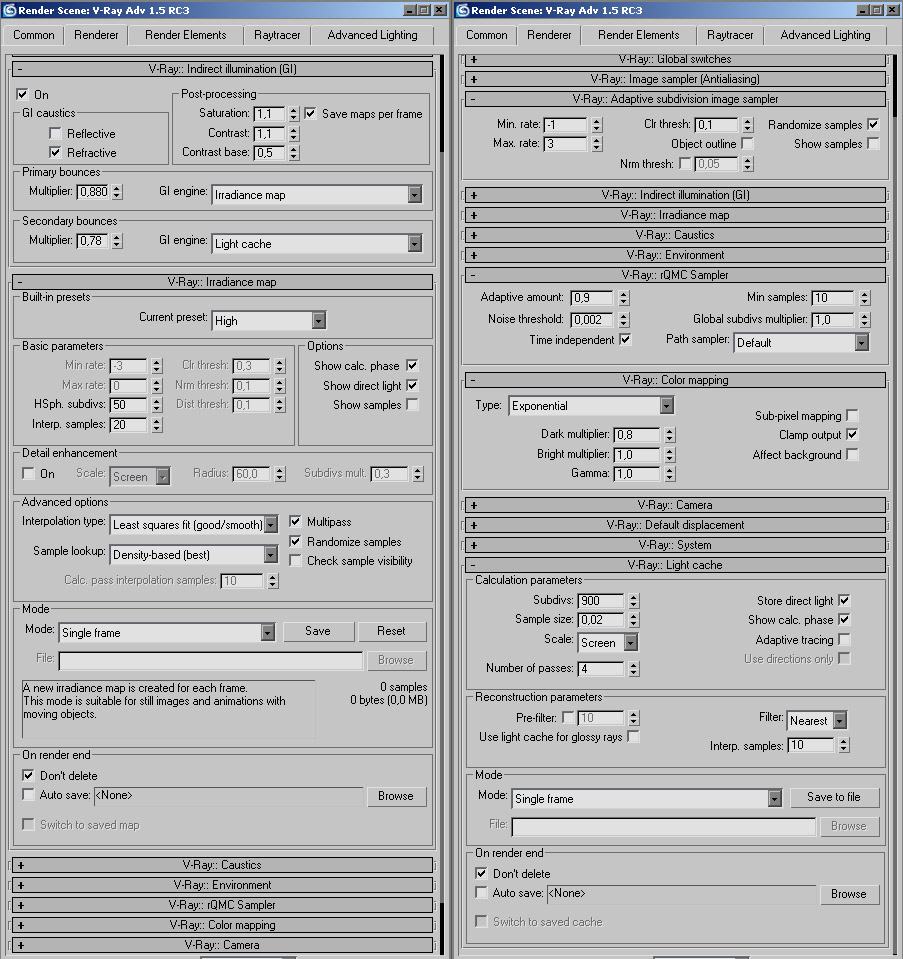Image resolution: width=903 pixels, height=959 pixels.
Task: Open Light cache Scale dropdown
Action: [608, 642]
